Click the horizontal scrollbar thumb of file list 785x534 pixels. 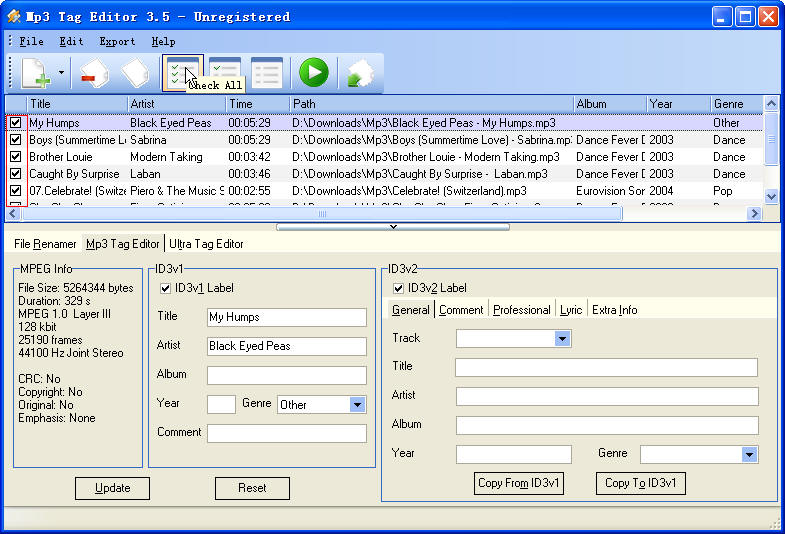[x=322, y=214]
